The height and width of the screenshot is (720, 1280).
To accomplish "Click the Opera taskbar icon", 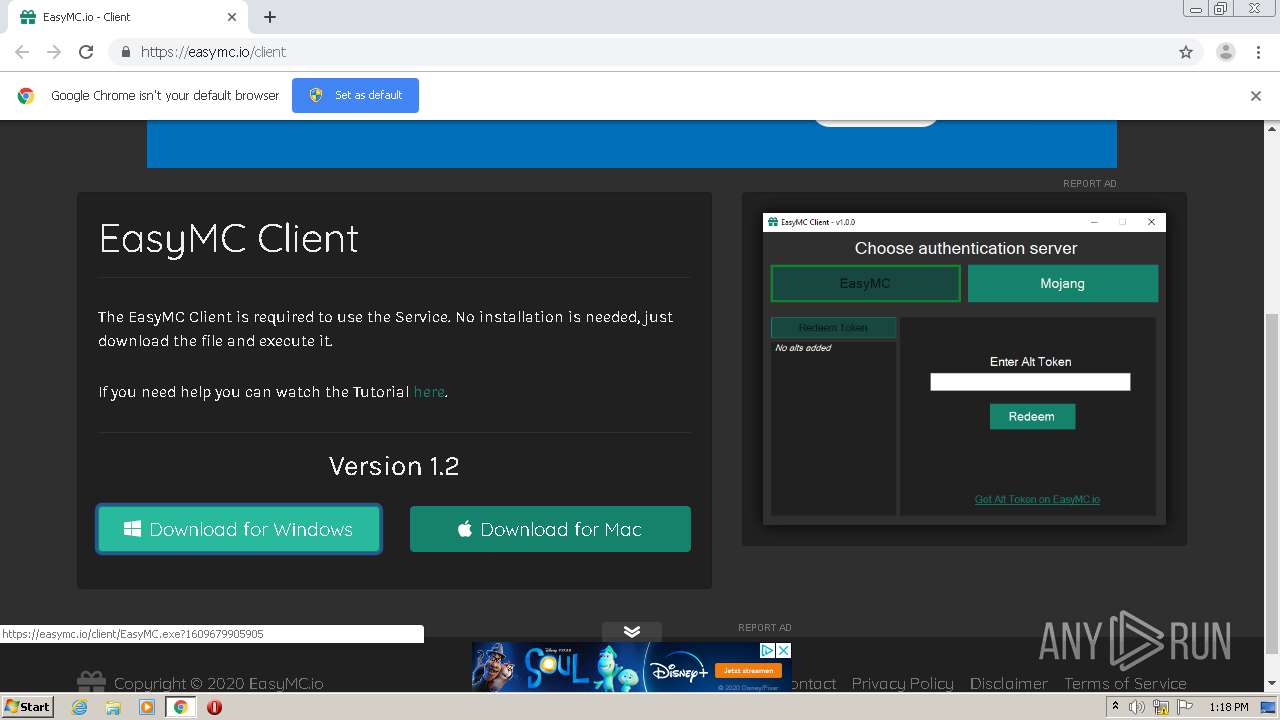I will [x=214, y=707].
